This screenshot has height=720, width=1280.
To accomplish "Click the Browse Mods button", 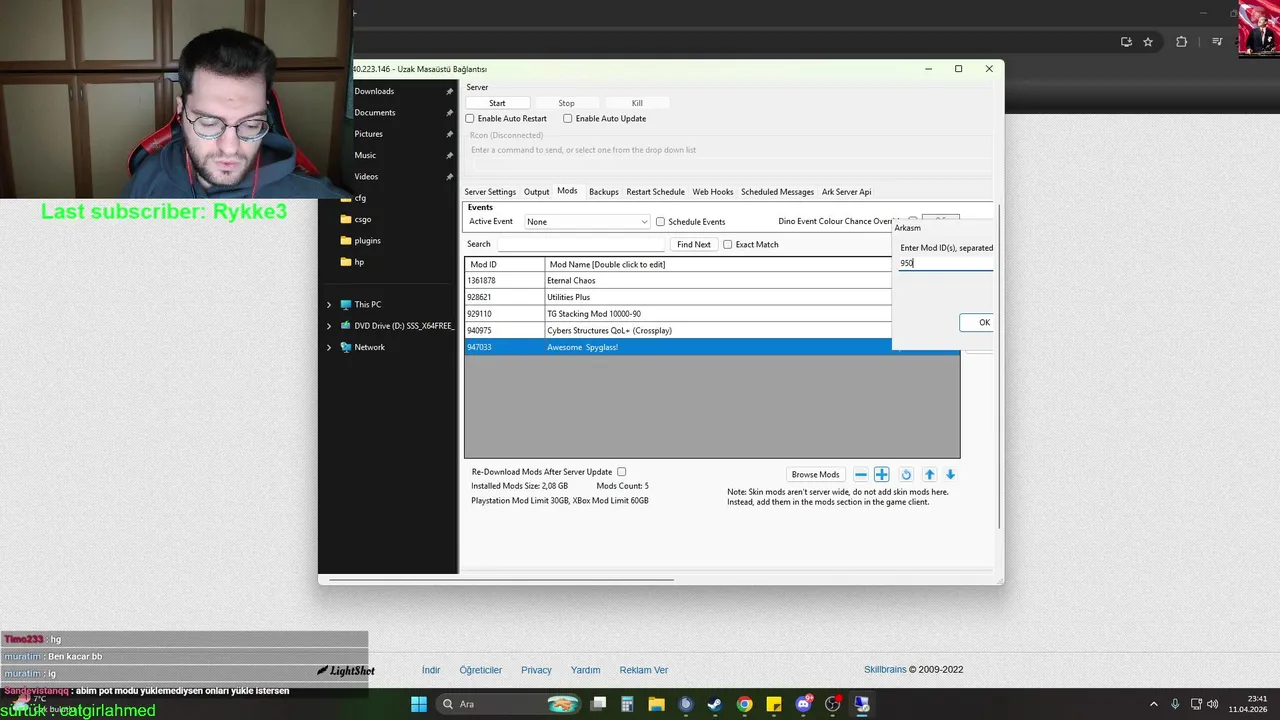I will tap(815, 475).
